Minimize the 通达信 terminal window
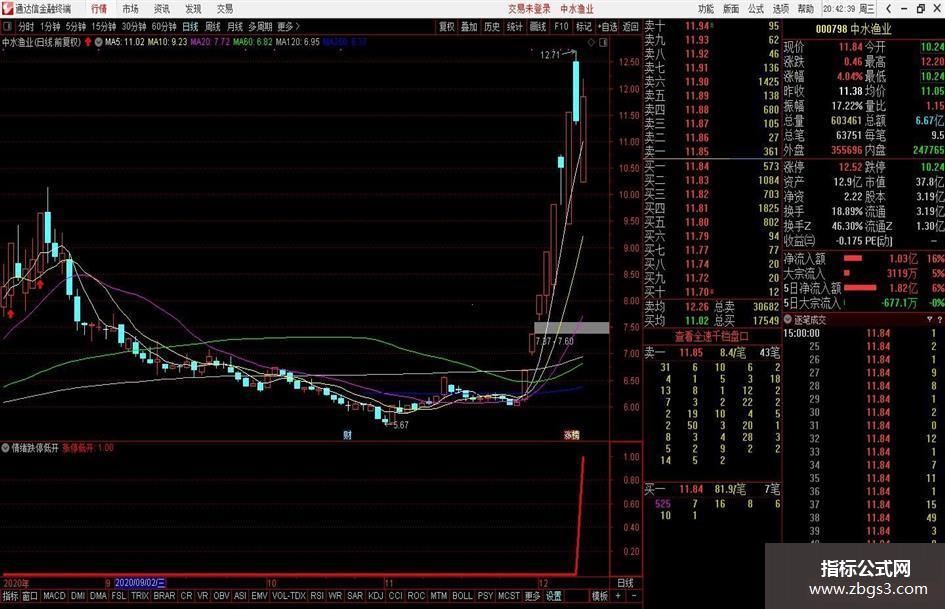Image resolution: width=945 pixels, height=609 pixels. tap(904, 8)
